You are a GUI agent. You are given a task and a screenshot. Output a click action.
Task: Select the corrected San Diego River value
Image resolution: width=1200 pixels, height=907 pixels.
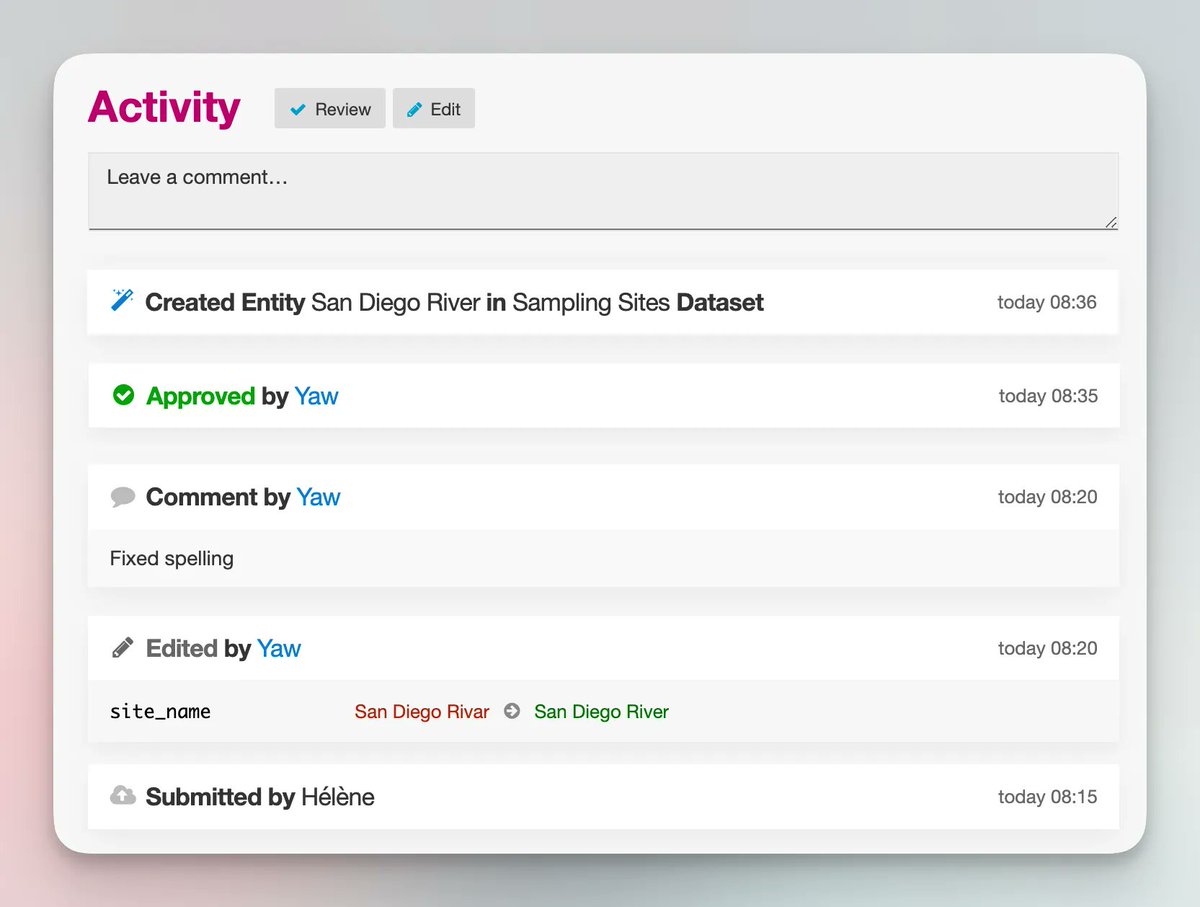[x=601, y=711]
